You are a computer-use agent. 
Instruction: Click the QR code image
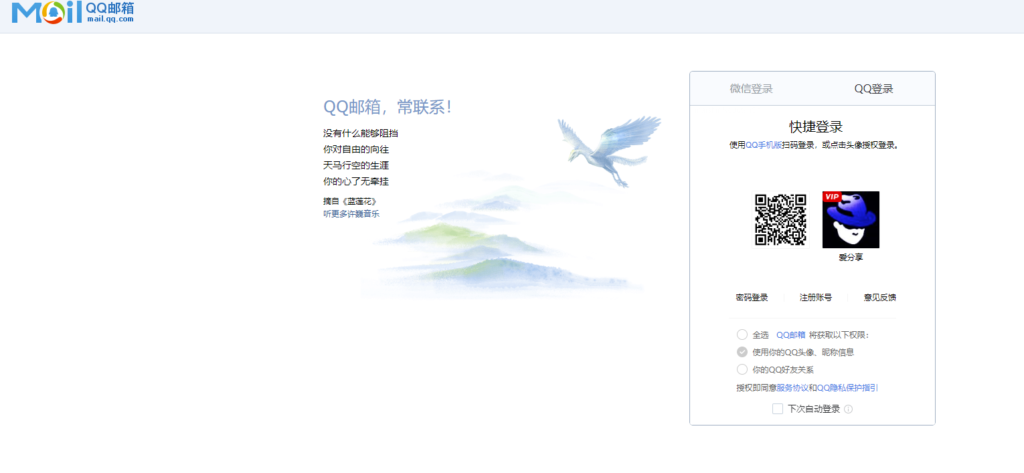point(780,220)
